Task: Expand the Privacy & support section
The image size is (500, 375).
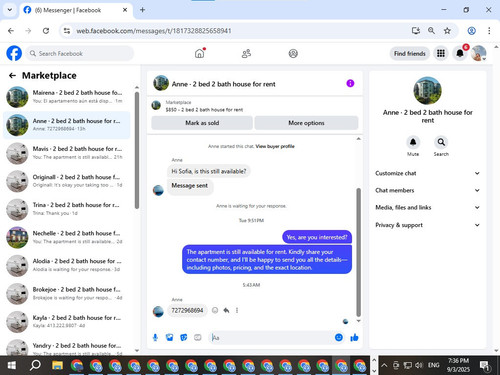Action: [x=428, y=225]
